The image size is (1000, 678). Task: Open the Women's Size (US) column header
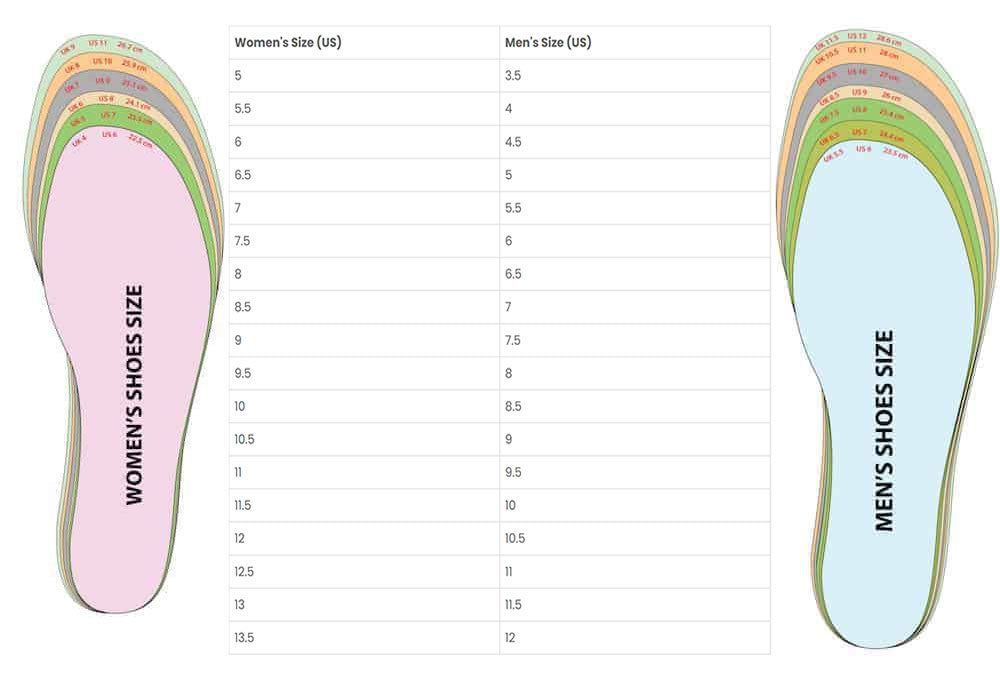[289, 41]
